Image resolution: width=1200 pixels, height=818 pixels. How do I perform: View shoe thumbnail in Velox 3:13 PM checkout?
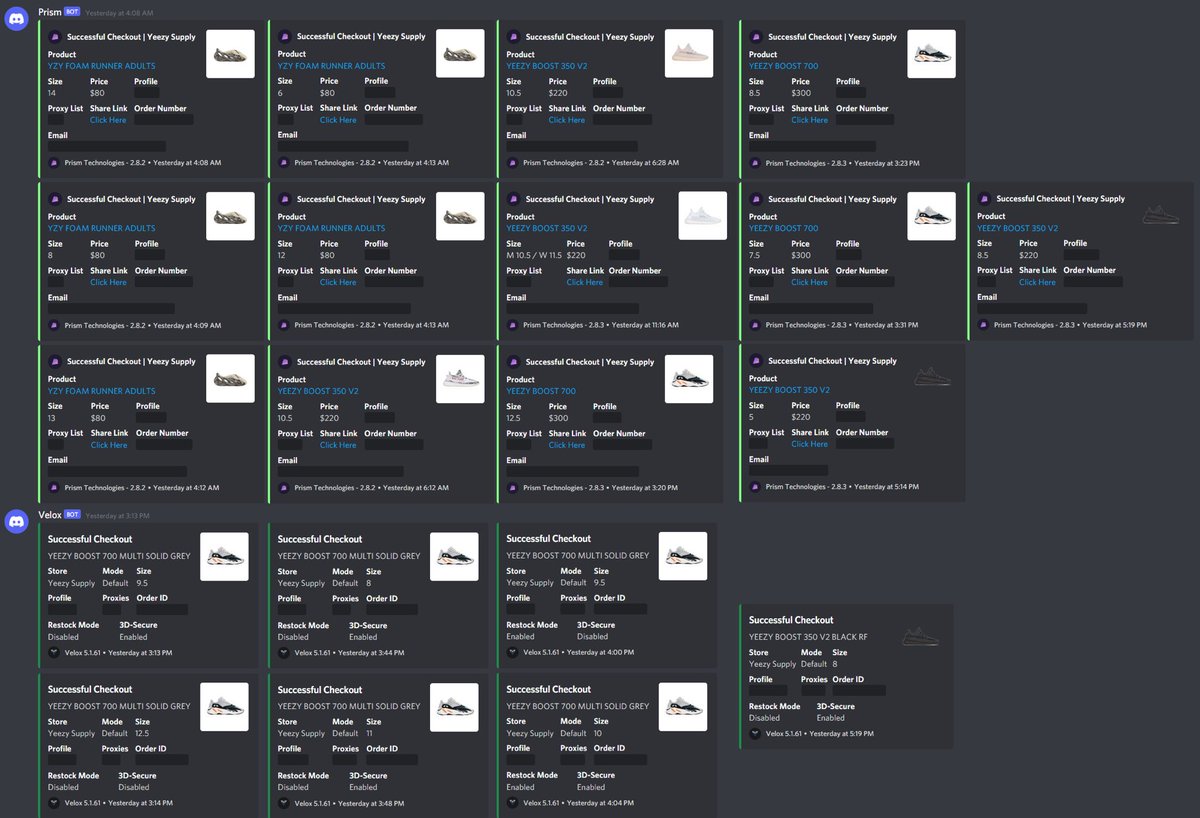point(224,556)
